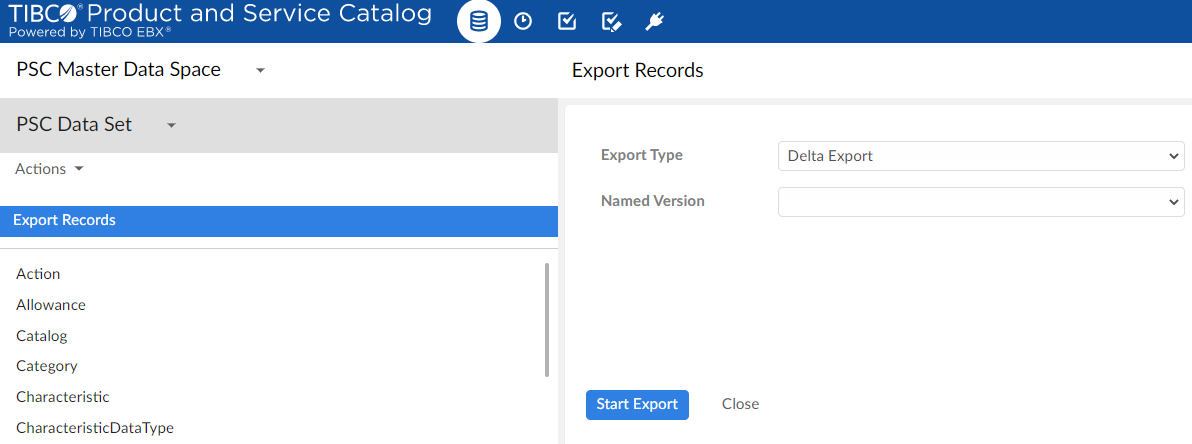Click the Start Export button
The width and height of the screenshot is (1192, 444).
click(637, 405)
